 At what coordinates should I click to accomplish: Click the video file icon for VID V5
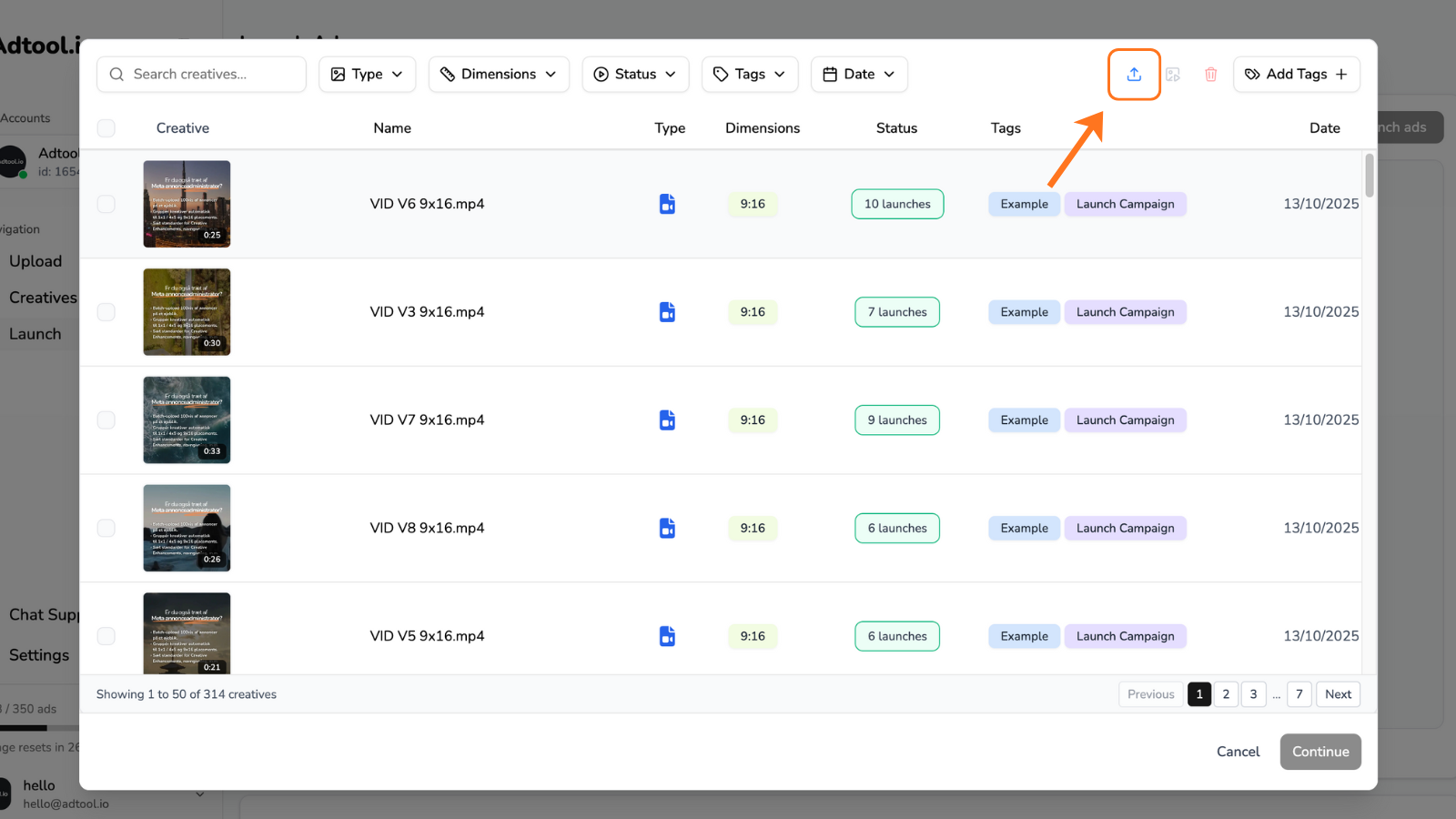667,636
